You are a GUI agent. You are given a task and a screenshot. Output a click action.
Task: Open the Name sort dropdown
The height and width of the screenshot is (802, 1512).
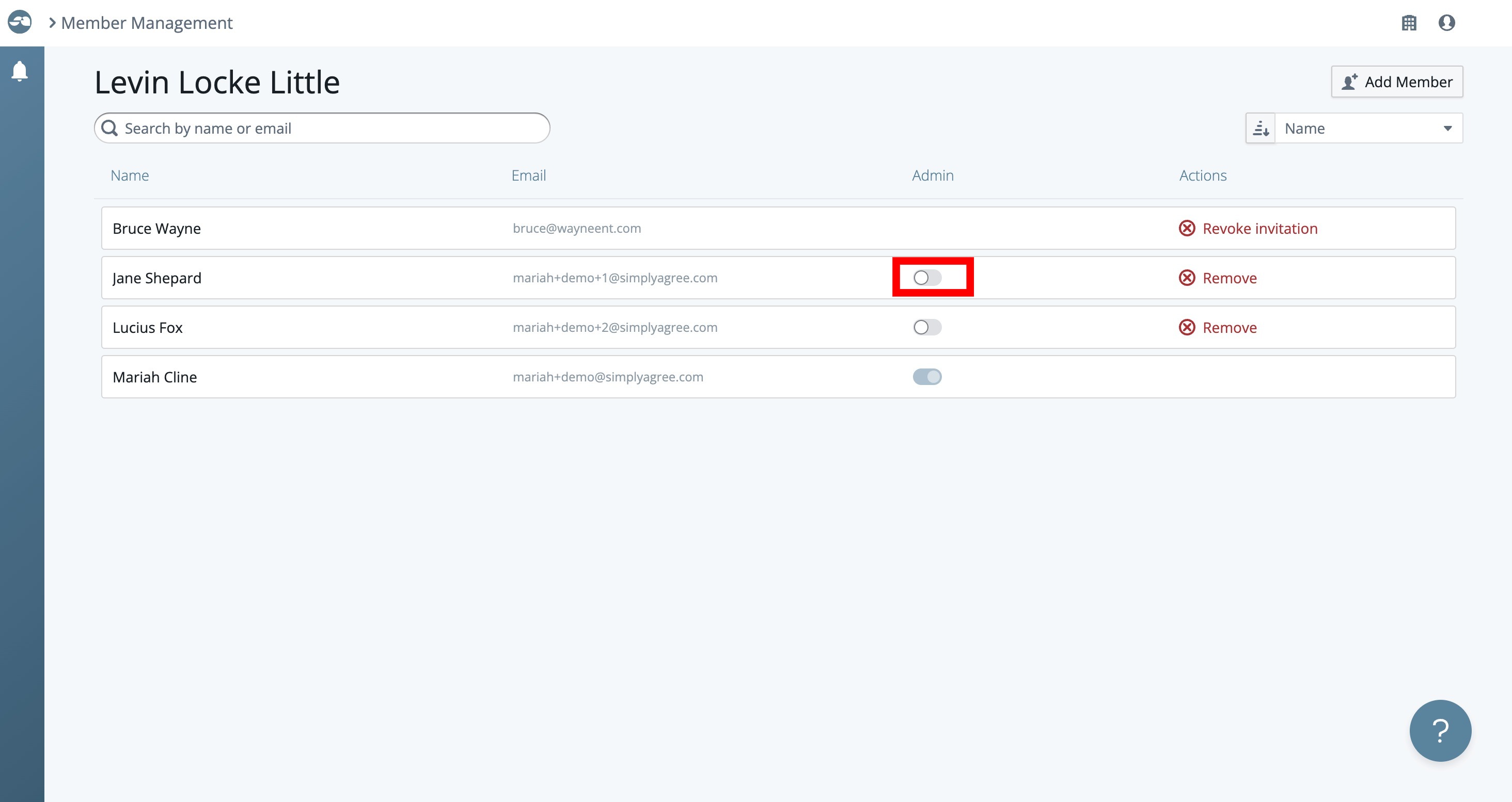tap(1367, 129)
